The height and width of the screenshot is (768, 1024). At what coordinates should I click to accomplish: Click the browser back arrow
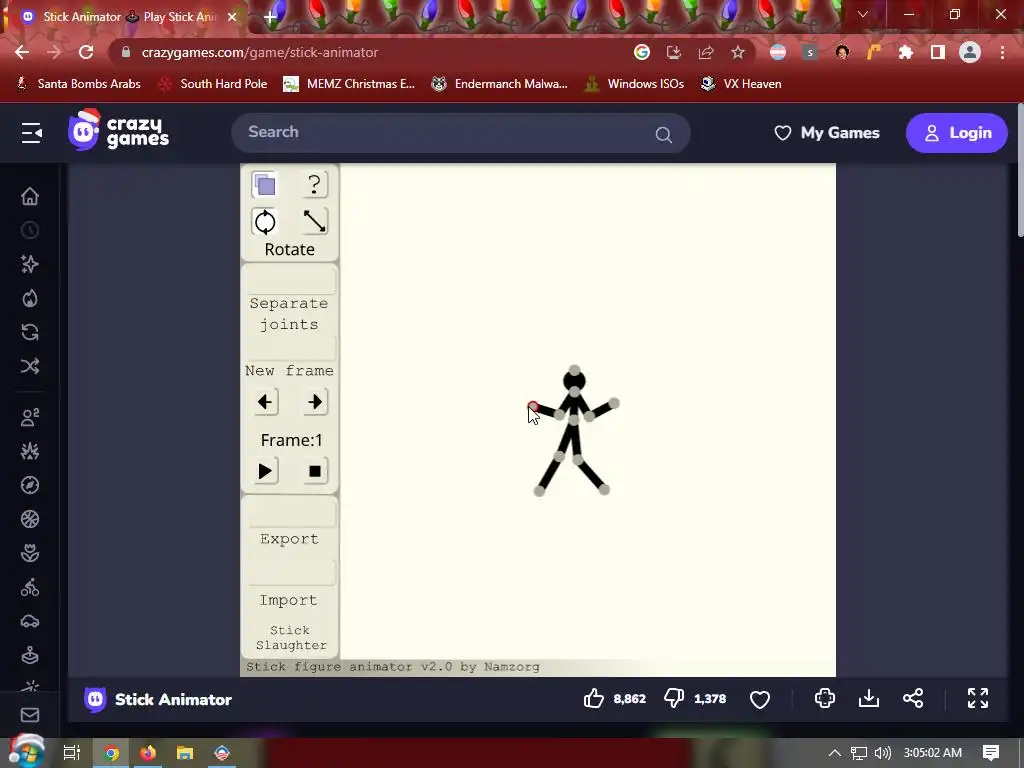tap(22, 52)
